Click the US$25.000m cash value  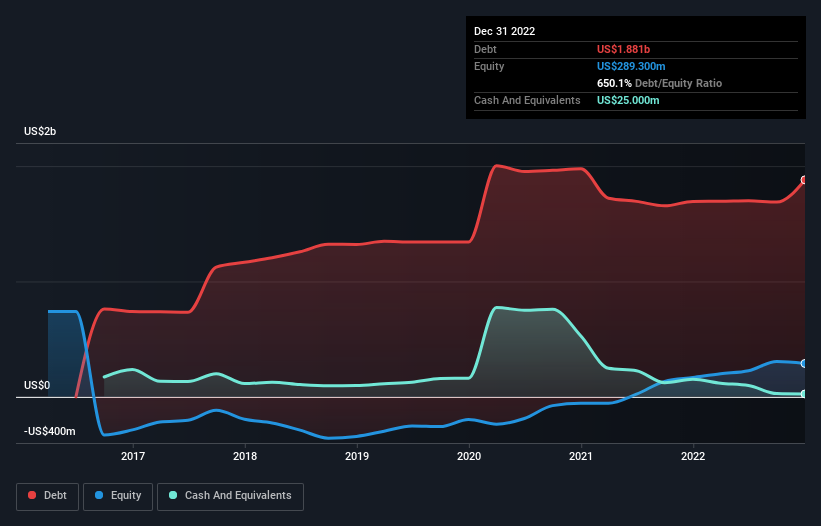pos(628,100)
